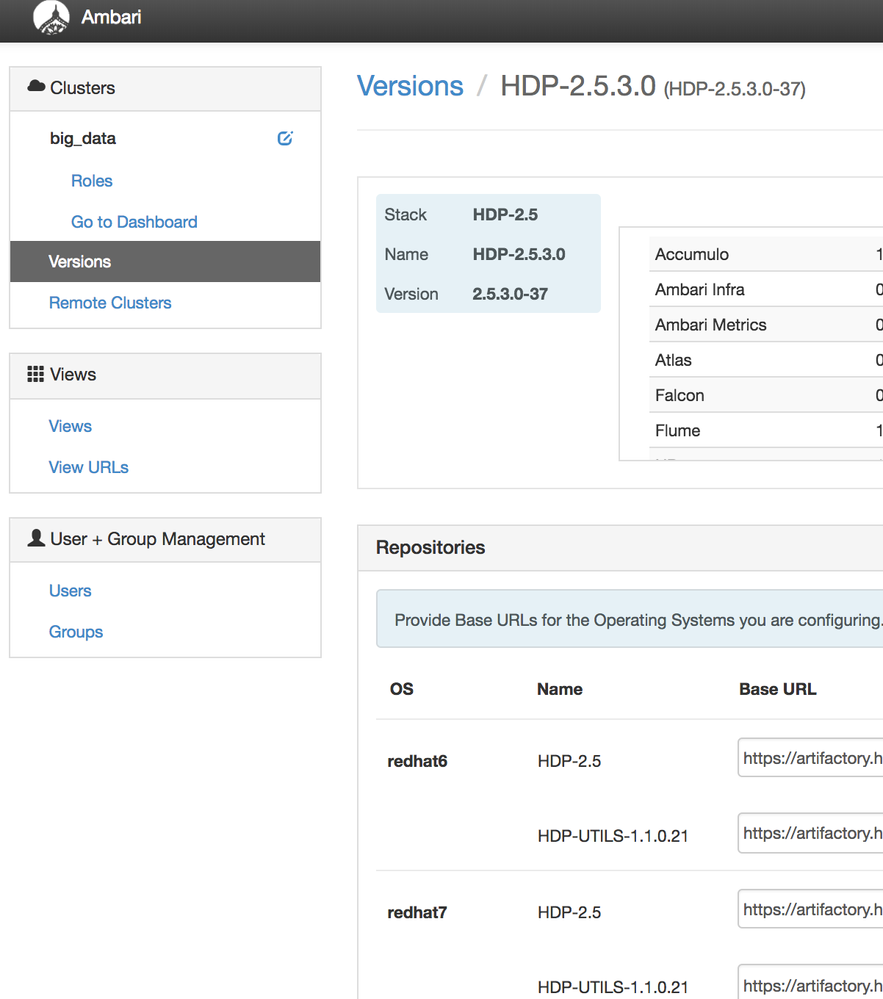The height and width of the screenshot is (999, 883).
Task: Click redhat6 HDP-2.5 Base URL field
Action: coord(810,758)
